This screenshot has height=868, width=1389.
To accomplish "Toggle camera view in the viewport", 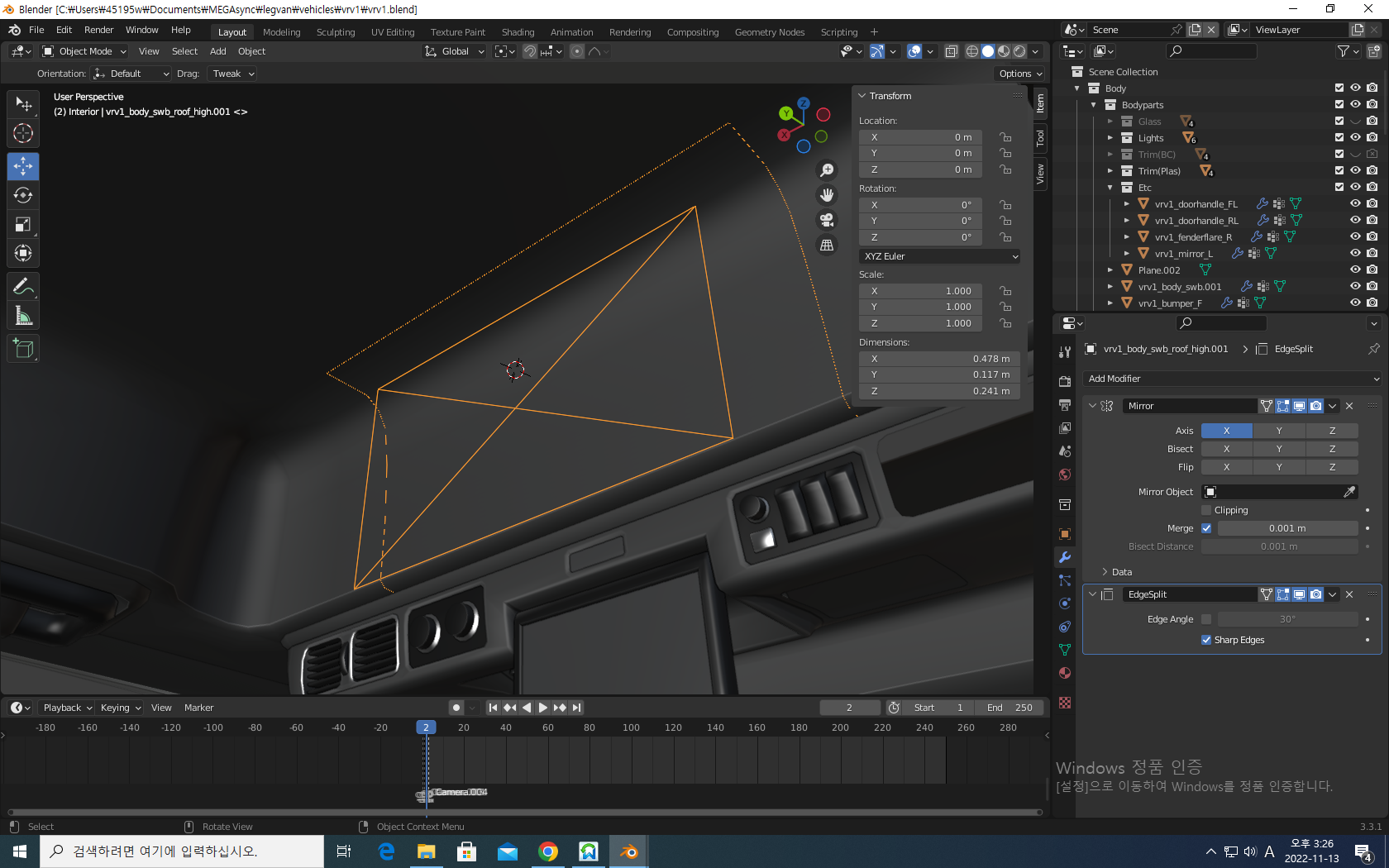I will pos(826,220).
